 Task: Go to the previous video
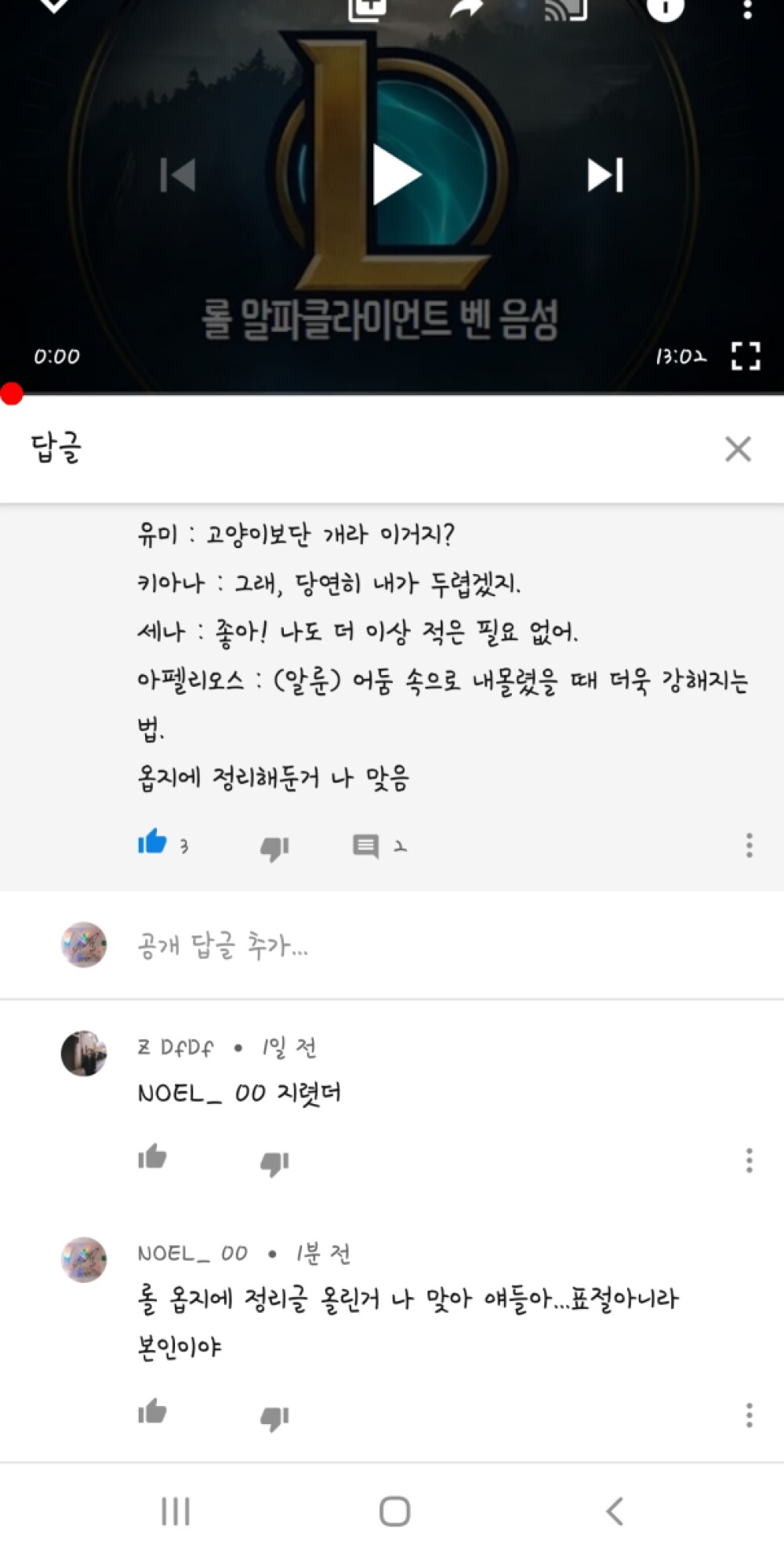pyautogui.click(x=178, y=175)
